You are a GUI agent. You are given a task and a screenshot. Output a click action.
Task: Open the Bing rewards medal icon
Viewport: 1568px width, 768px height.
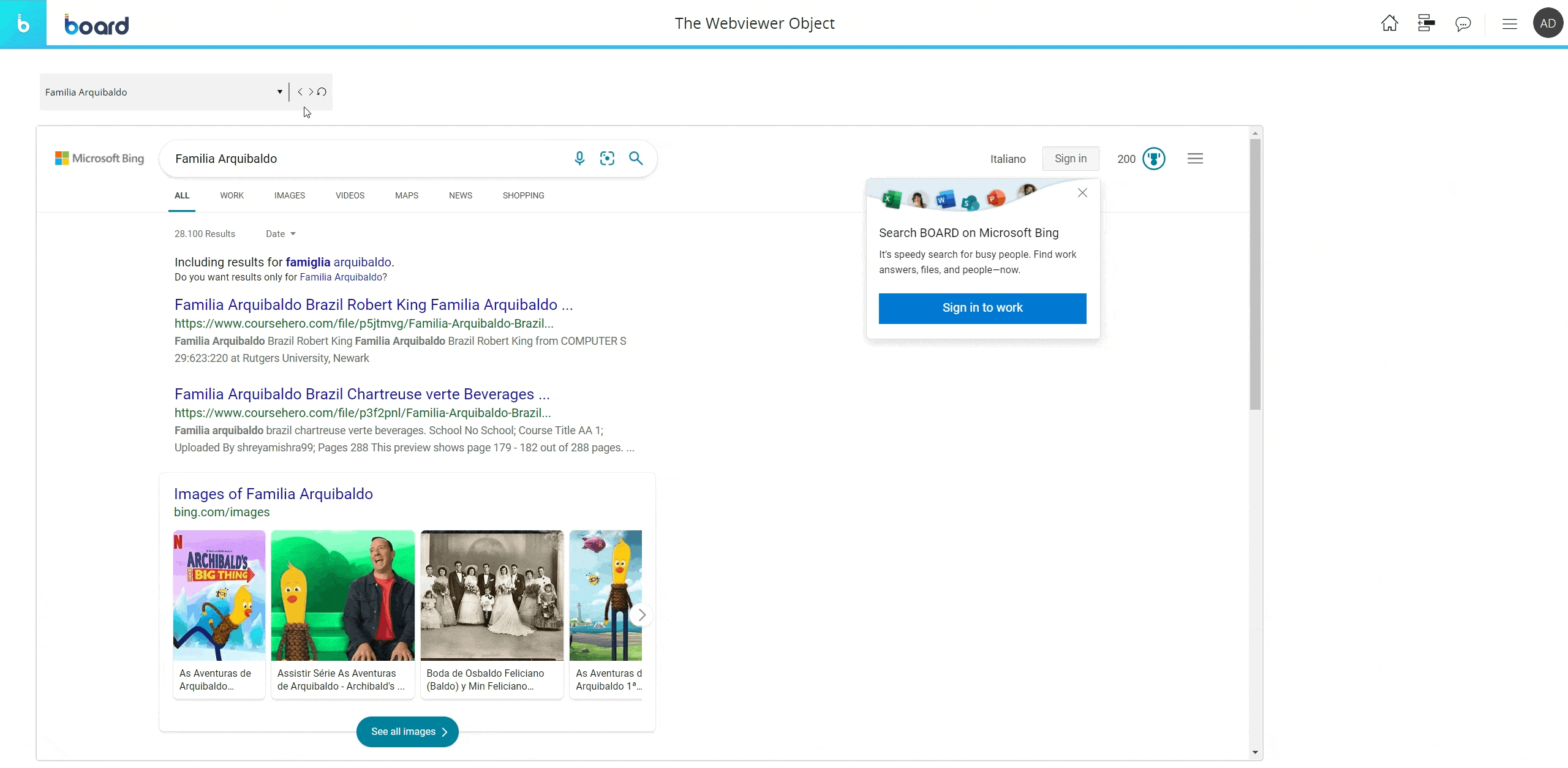(x=1153, y=159)
